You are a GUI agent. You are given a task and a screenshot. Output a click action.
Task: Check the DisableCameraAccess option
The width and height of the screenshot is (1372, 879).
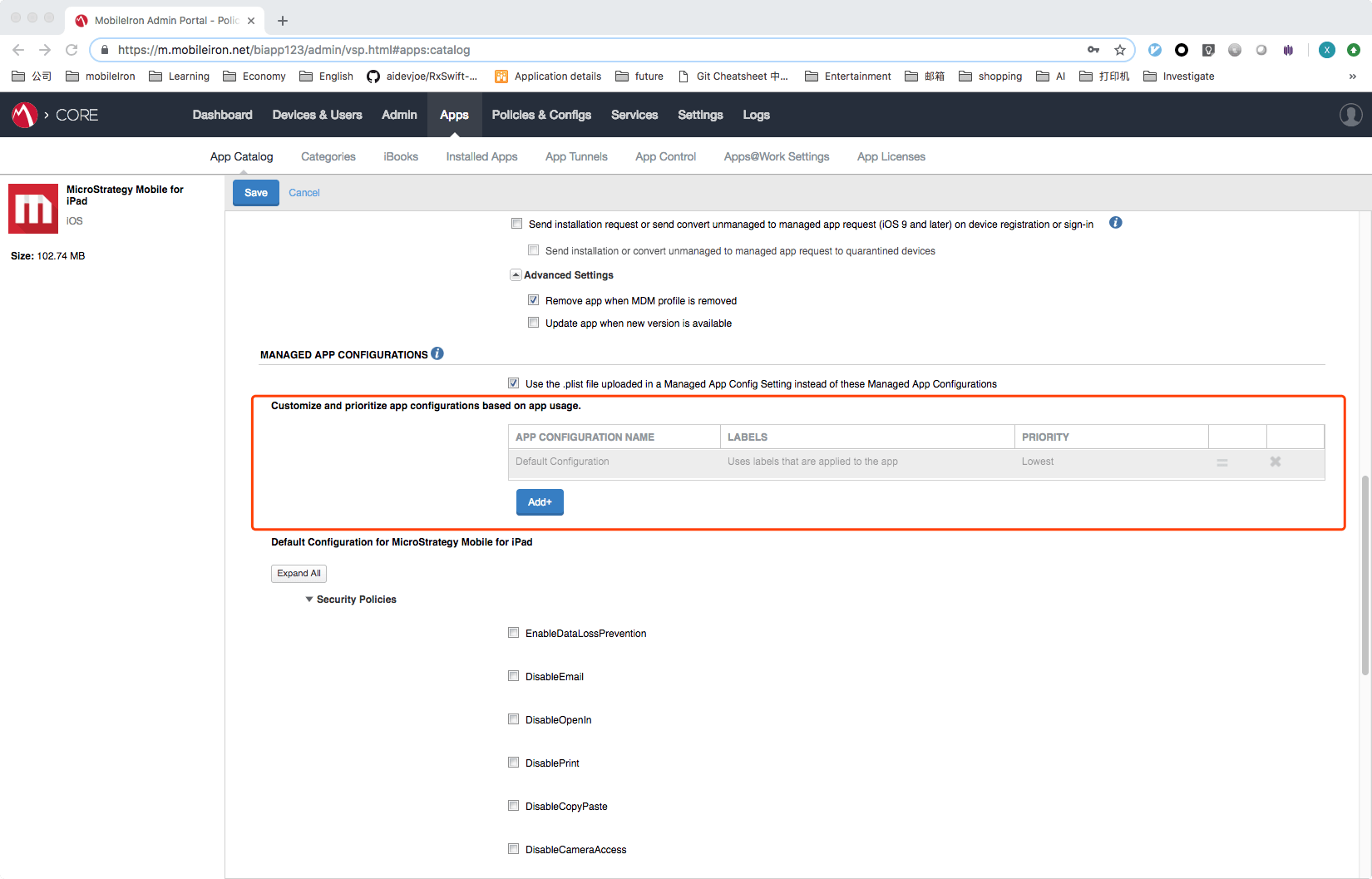pos(514,849)
